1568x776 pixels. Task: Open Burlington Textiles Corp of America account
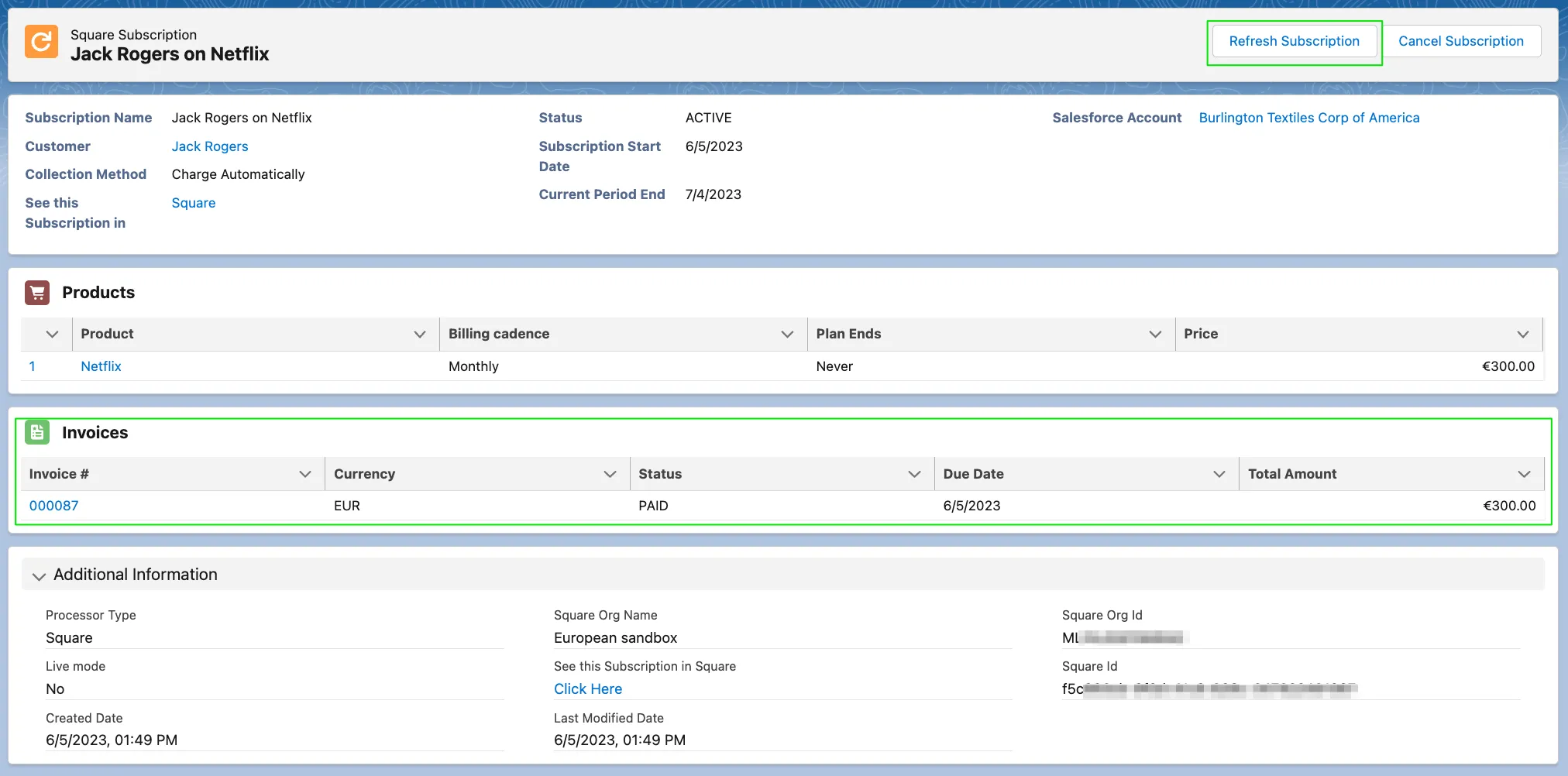coord(1309,118)
